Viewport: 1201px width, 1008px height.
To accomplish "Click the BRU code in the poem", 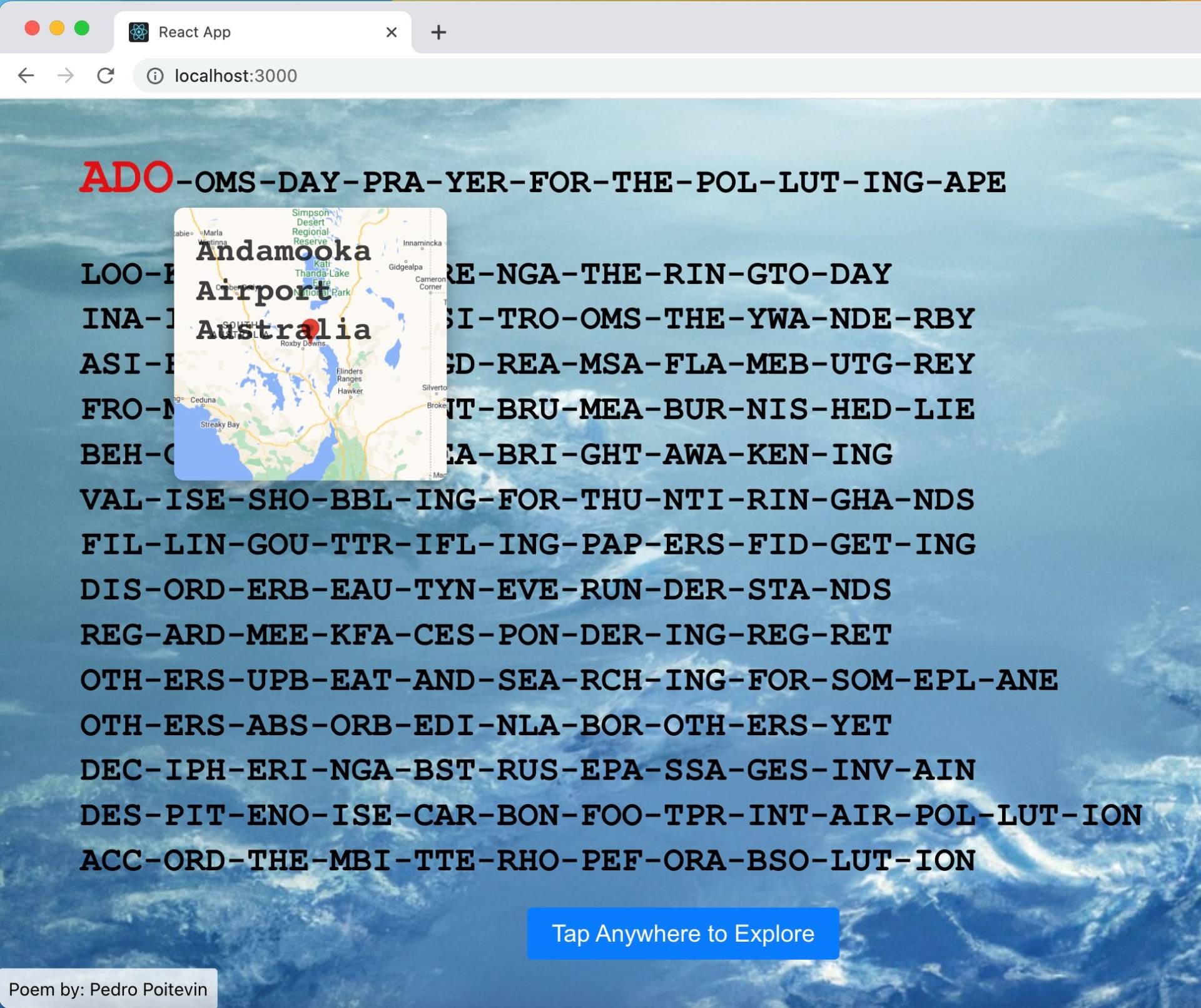I will (x=527, y=410).
